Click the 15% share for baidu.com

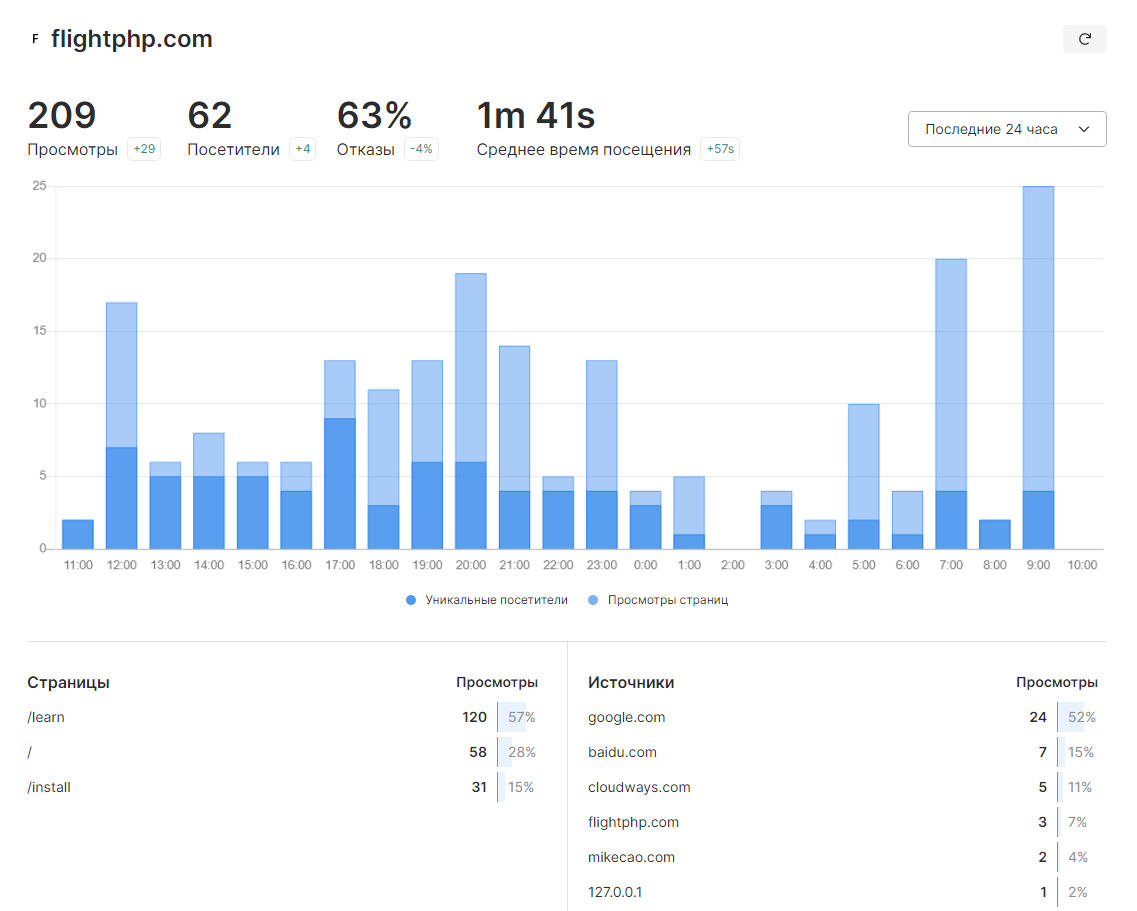(1080, 752)
